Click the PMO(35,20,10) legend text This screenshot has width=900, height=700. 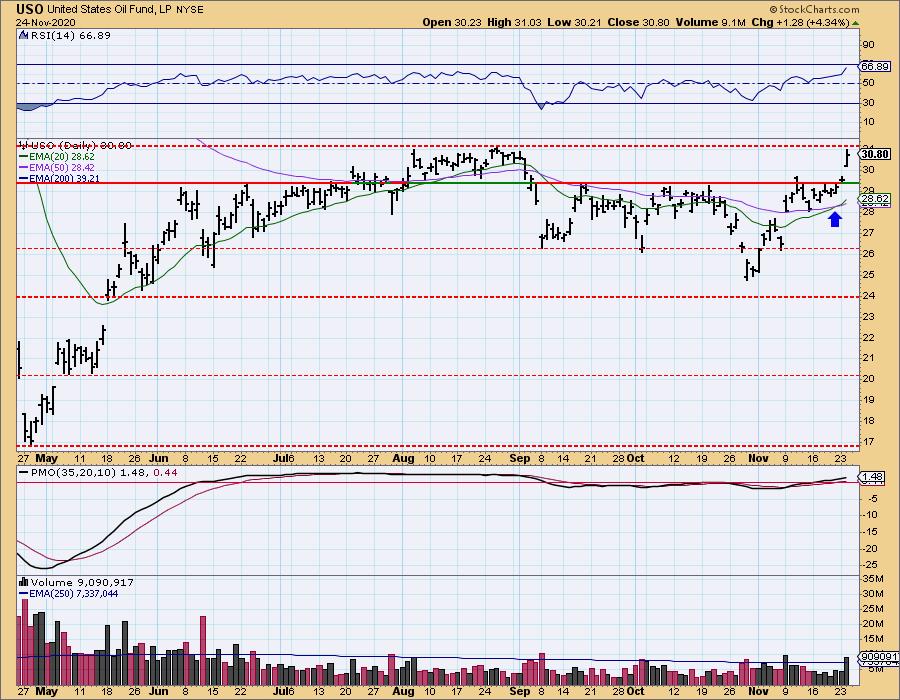click(x=72, y=473)
